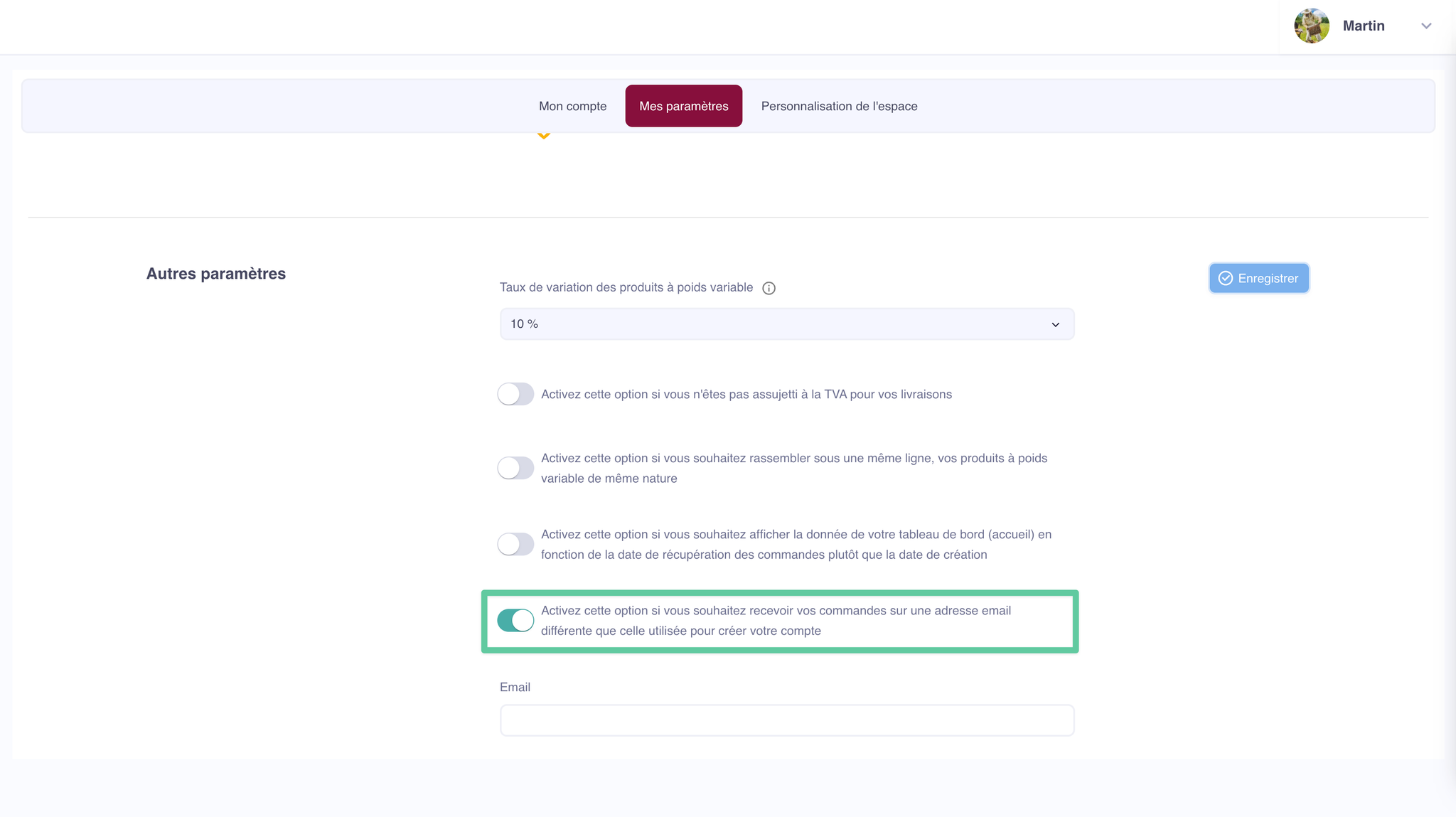Click the Martin username text

[1363, 26]
